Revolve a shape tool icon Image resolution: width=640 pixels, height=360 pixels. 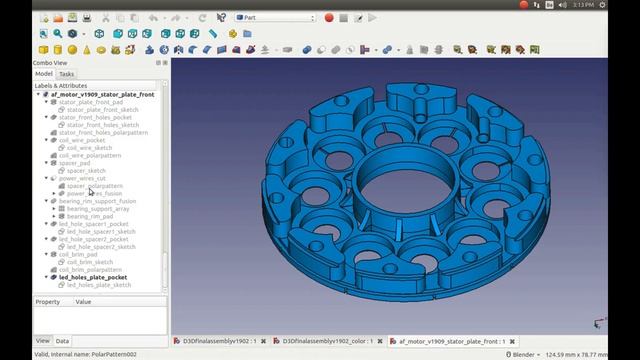[x=164, y=50]
